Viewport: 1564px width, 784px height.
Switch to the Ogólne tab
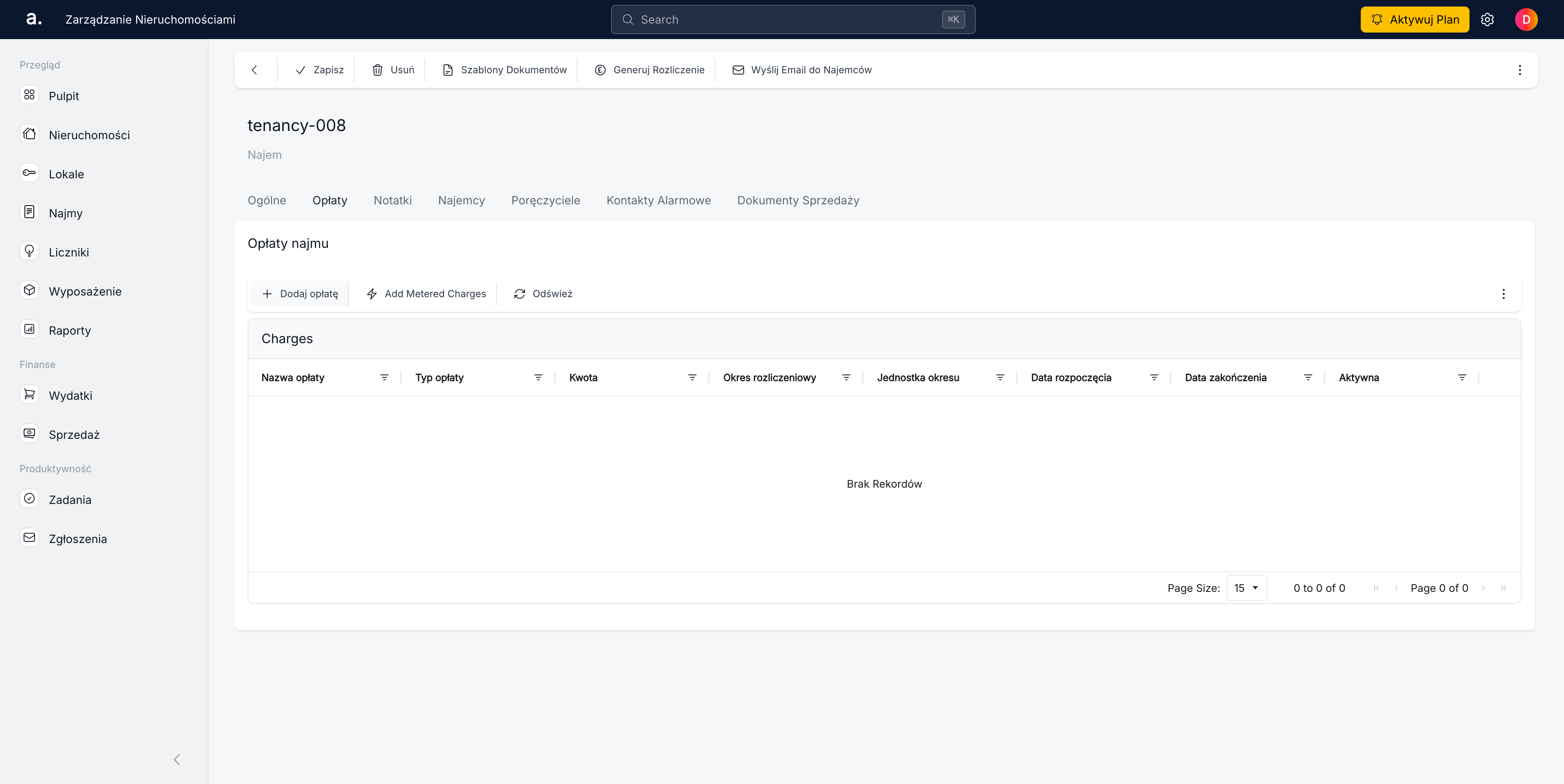point(266,200)
